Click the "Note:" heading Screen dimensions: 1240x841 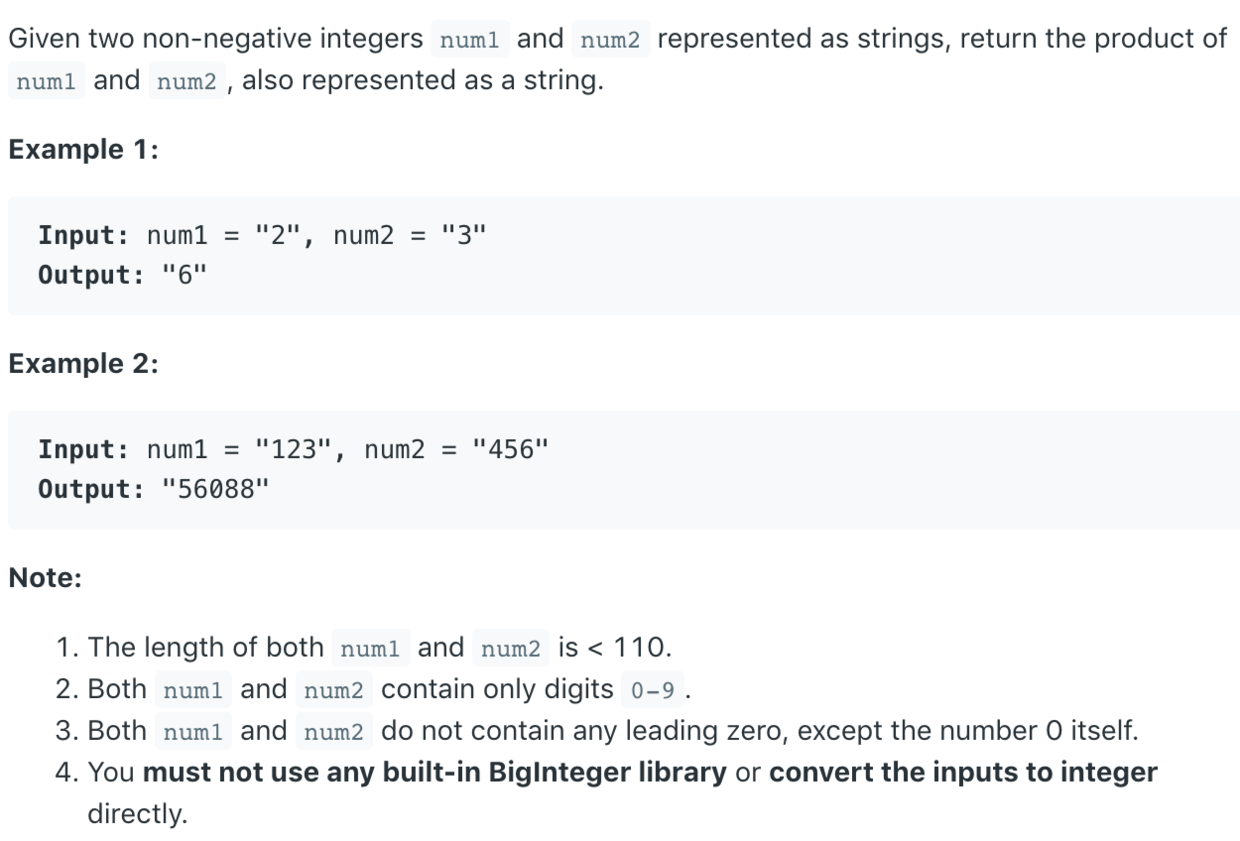(x=45, y=578)
